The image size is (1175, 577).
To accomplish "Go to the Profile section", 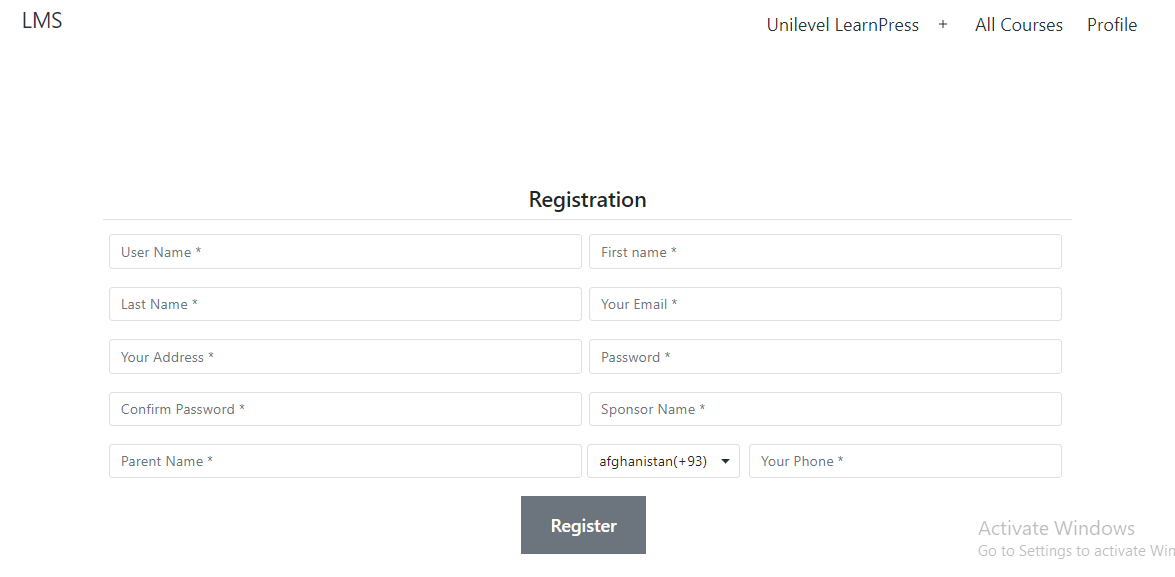I will coord(1111,24).
